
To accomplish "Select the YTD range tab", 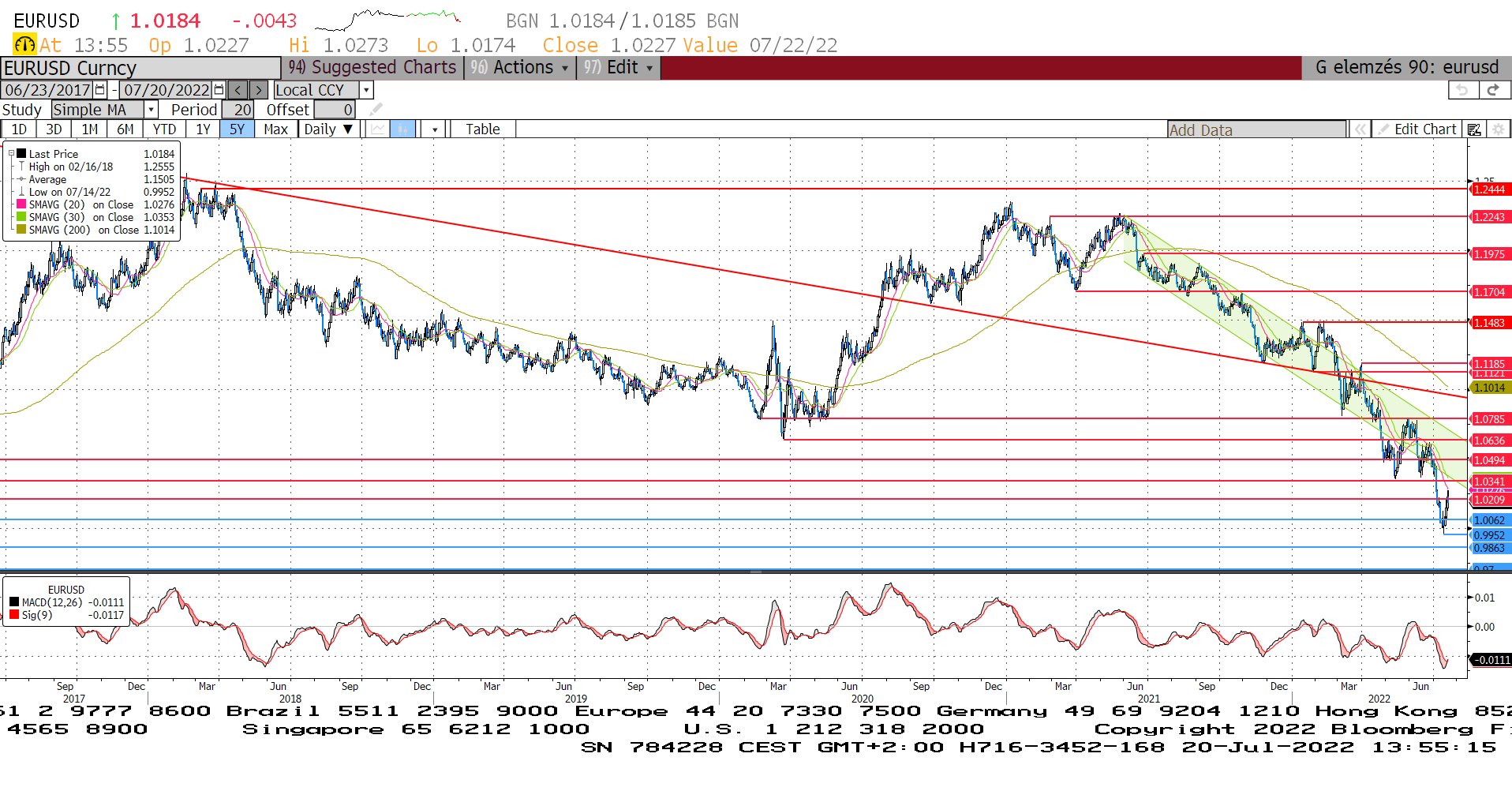I will coord(164,129).
